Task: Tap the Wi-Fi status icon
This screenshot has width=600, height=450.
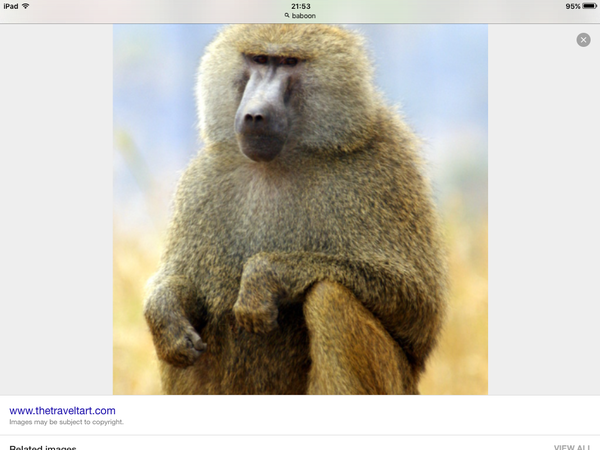Action: click(x=26, y=6)
